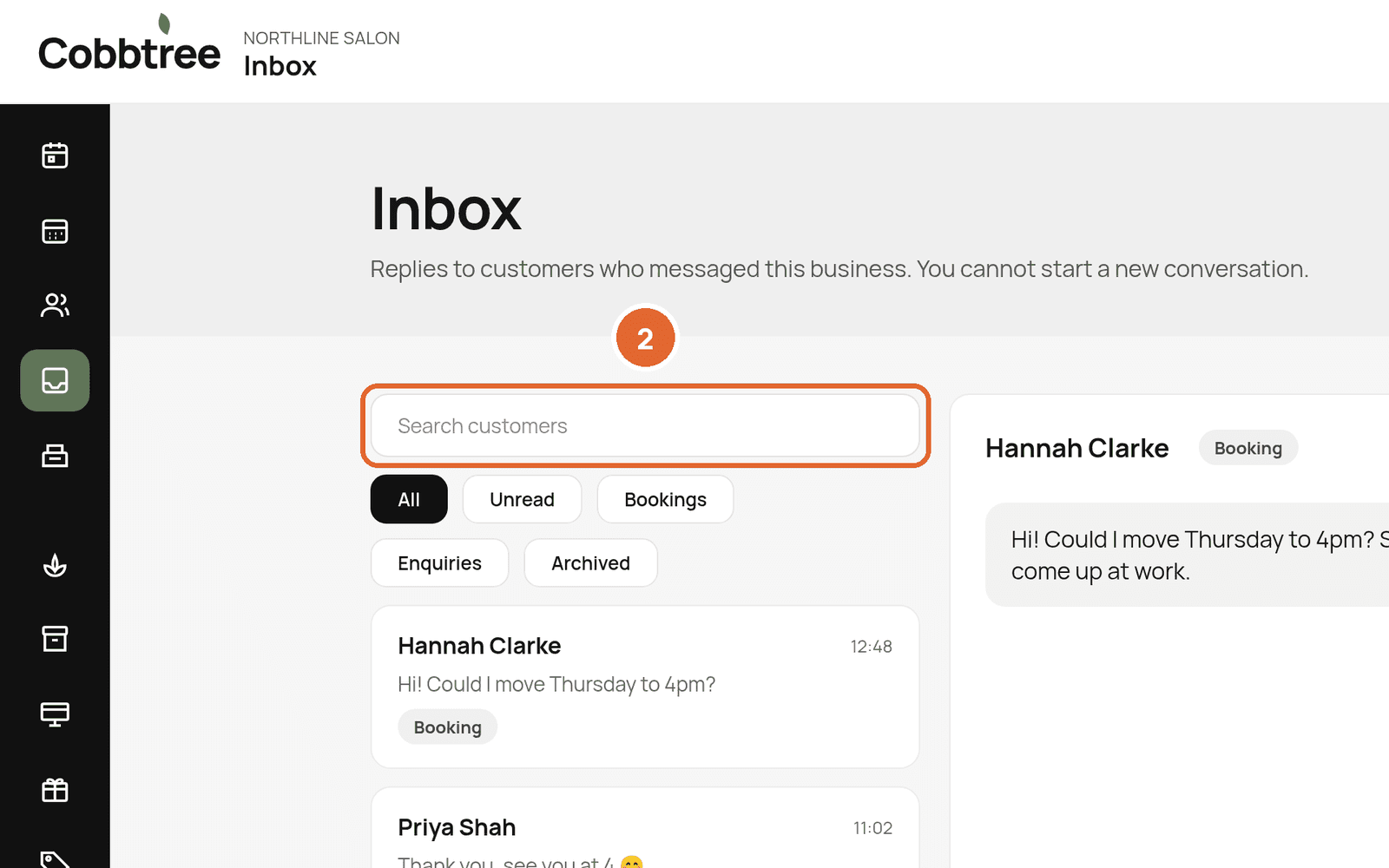
Task: Open the gift box icon in the sidebar
Action: tap(55, 789)
